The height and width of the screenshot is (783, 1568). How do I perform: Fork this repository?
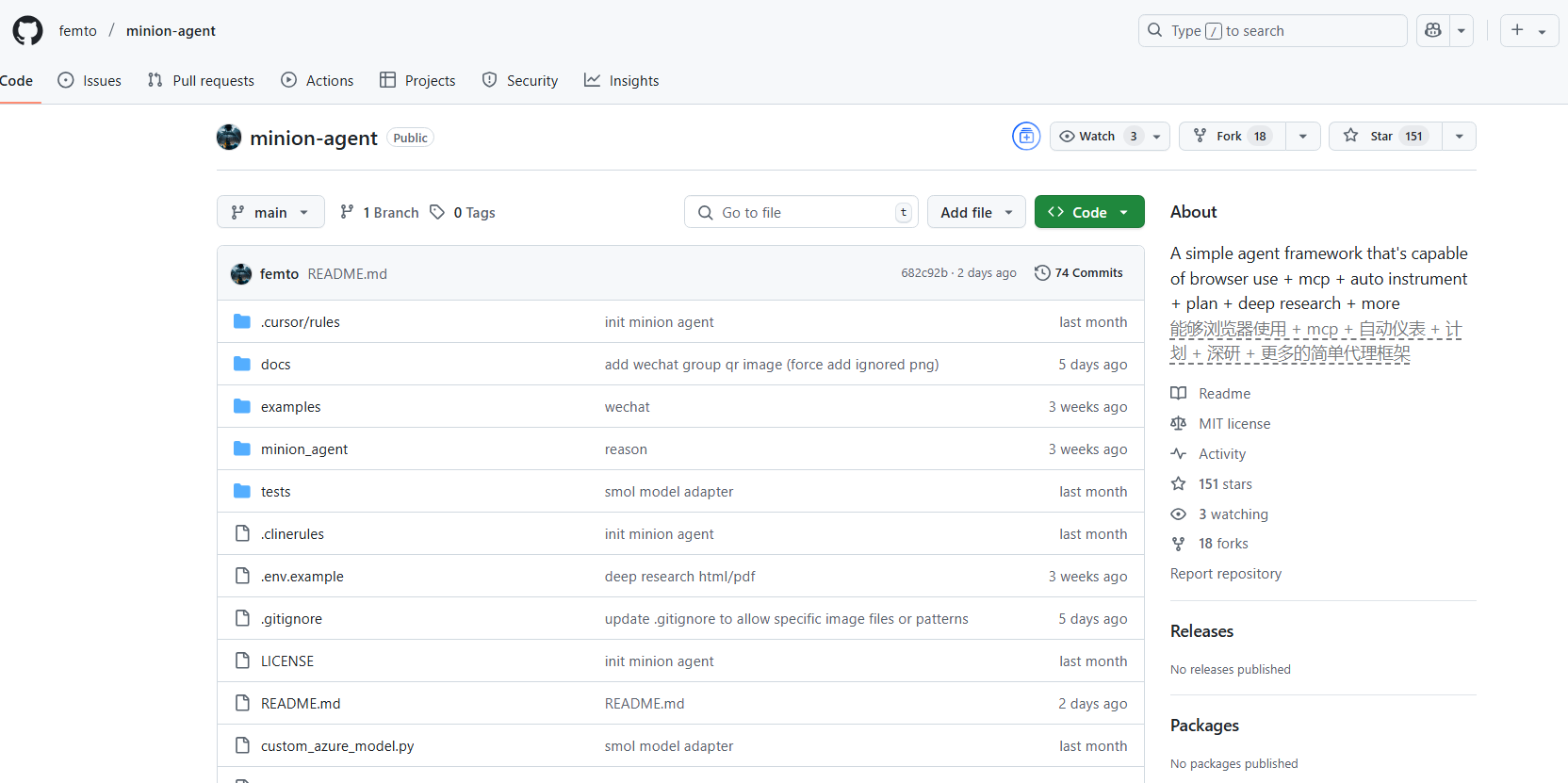click(x=1233, y=136)
